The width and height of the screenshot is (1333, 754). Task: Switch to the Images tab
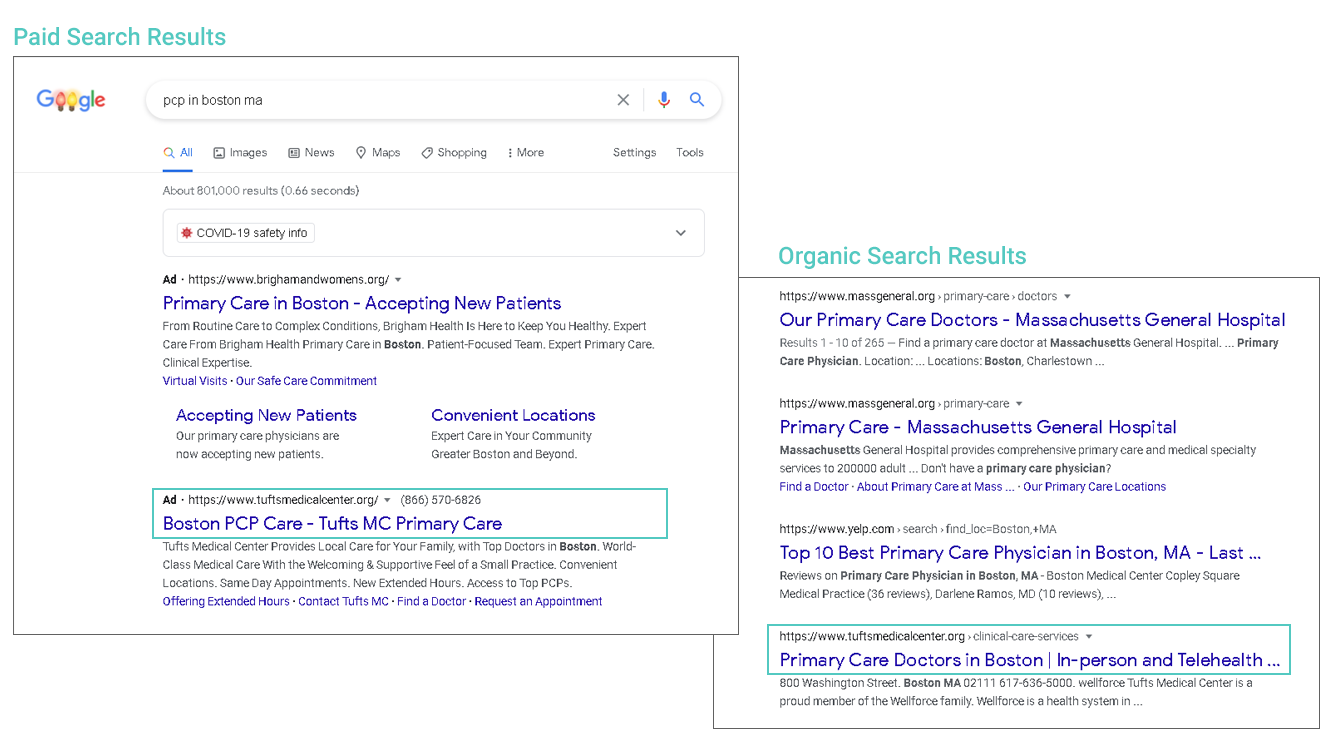[x=240, y=153]
